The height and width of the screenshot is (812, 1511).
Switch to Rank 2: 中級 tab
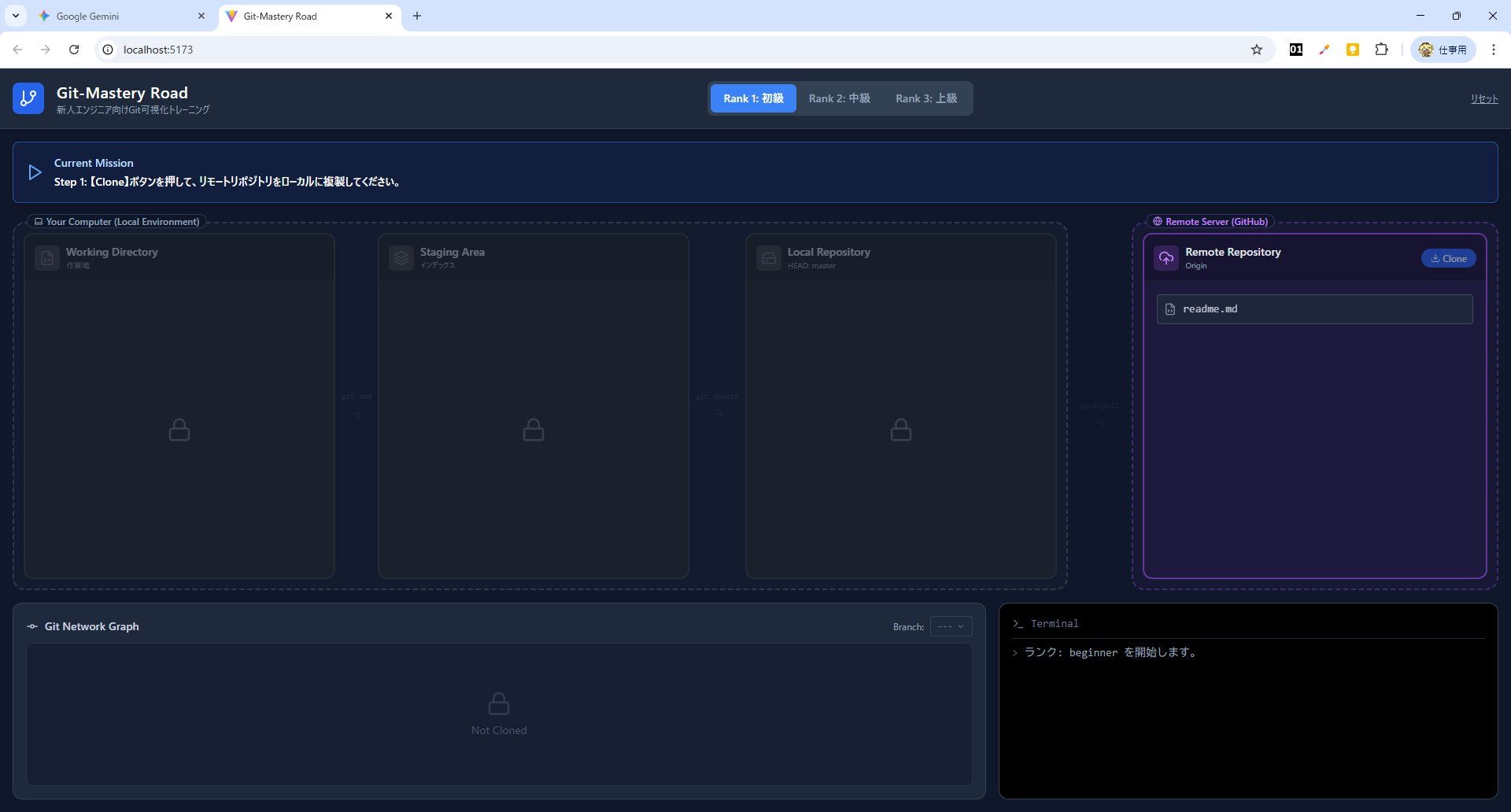click(x=839, y=98)
